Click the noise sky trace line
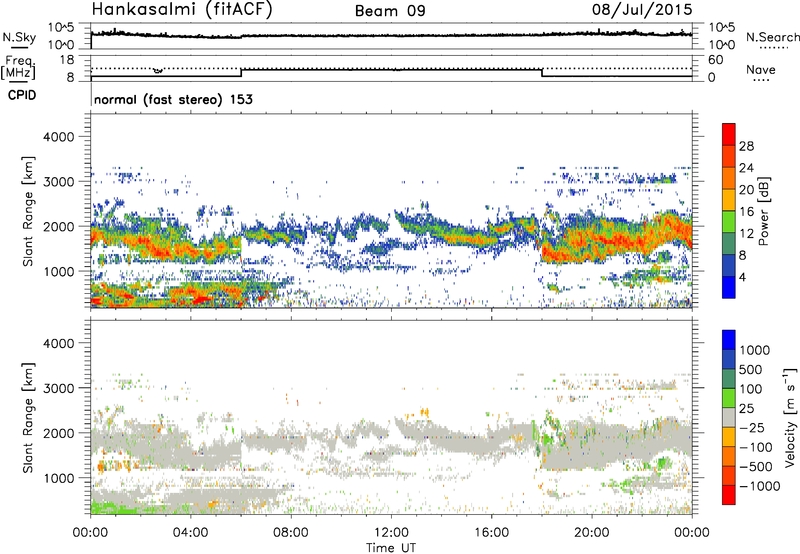 tap(391, 35)
